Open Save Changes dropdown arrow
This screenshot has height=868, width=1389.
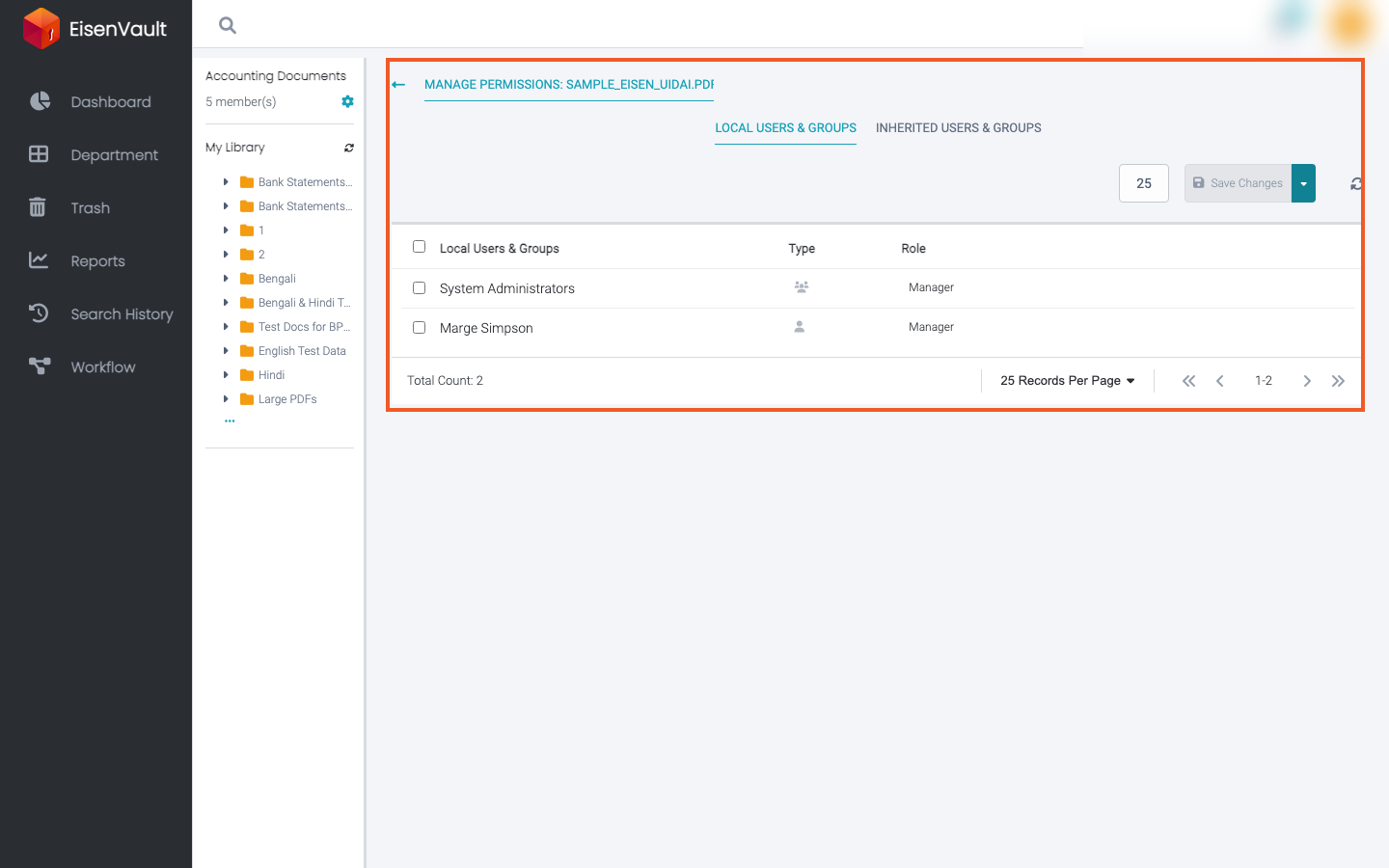[x=1303, y=183]
